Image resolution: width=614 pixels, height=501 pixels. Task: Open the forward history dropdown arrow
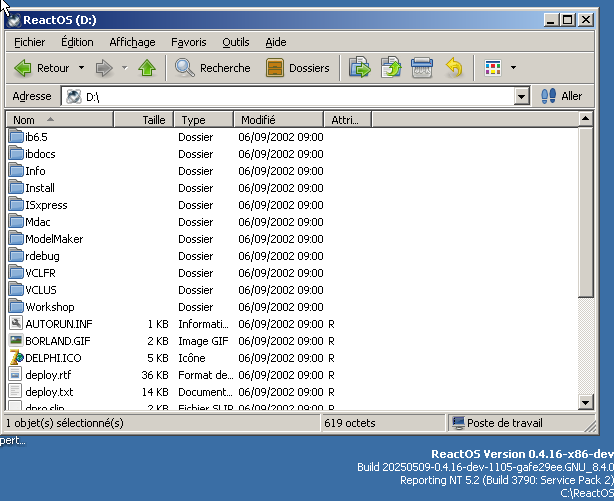coord(125,68)
